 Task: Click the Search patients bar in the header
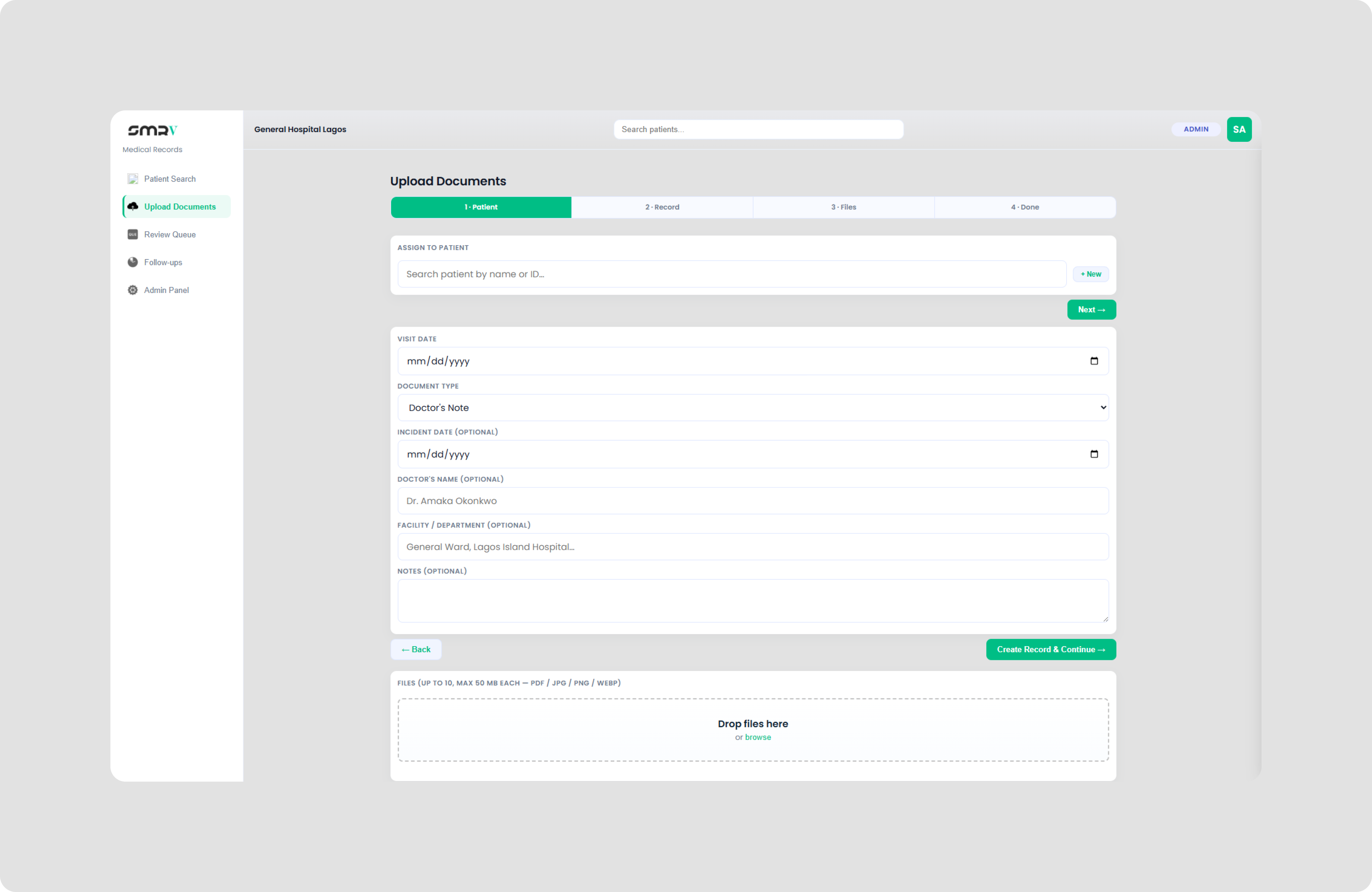[758, 129]
